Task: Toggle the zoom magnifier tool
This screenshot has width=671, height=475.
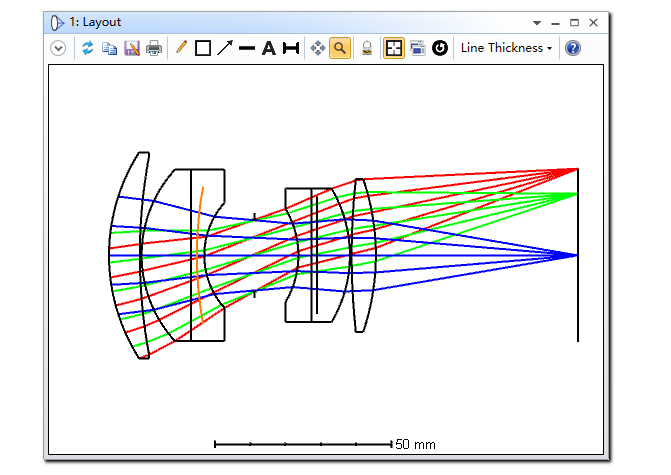Action: [x=340, y=48]
